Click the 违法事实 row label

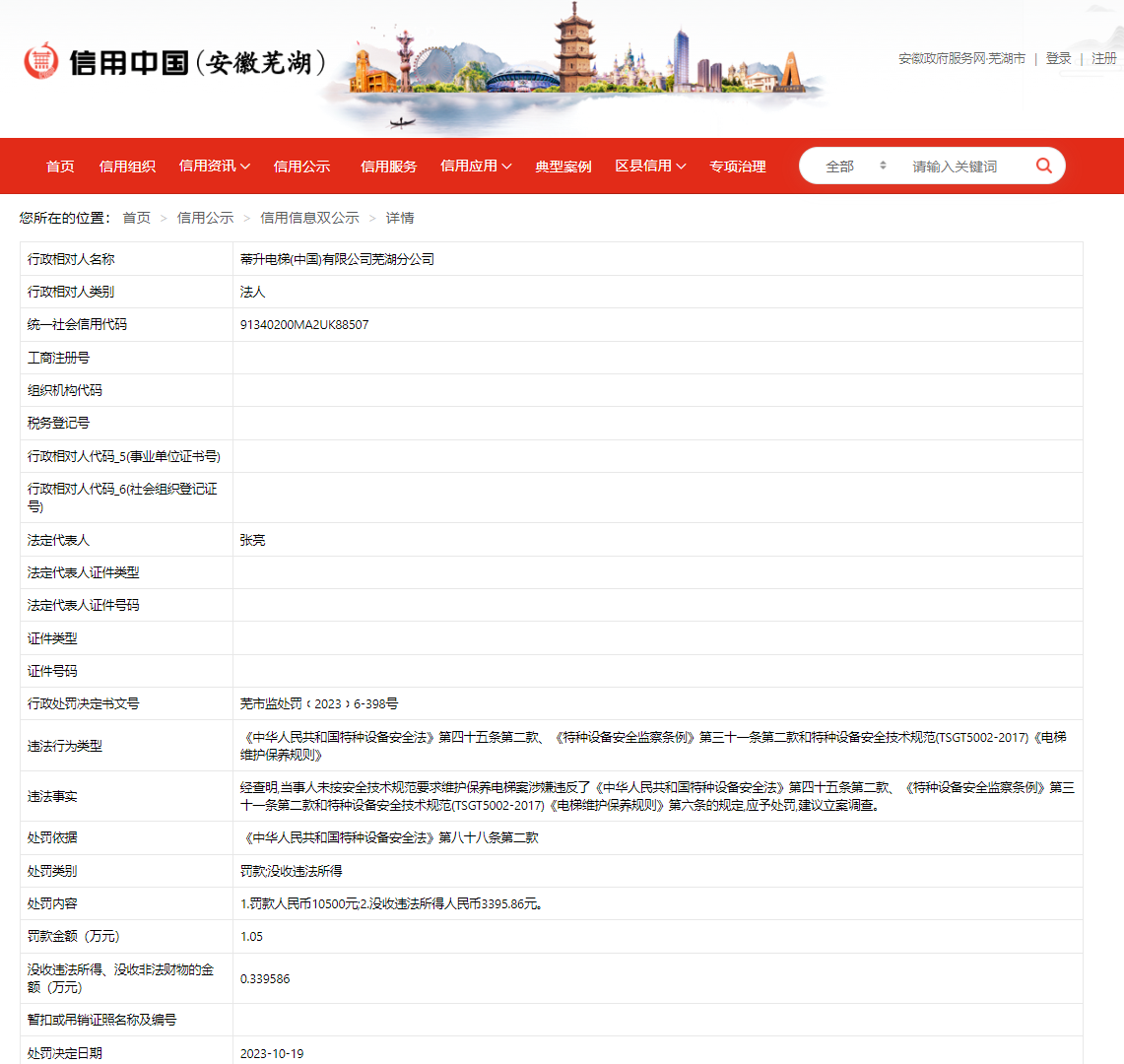click(x=52, y=797)
